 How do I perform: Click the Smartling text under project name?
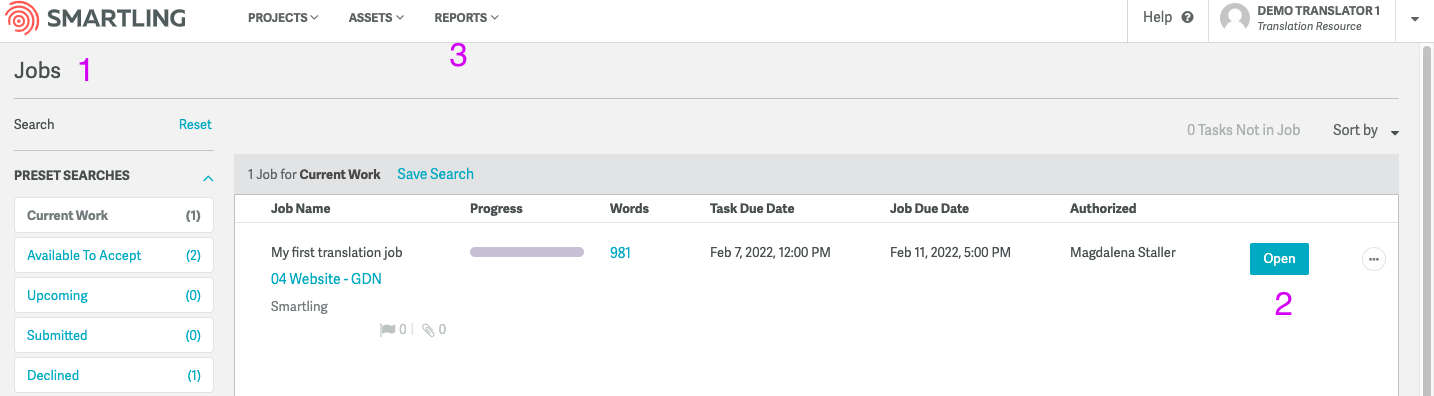click(x=299, y=307)
